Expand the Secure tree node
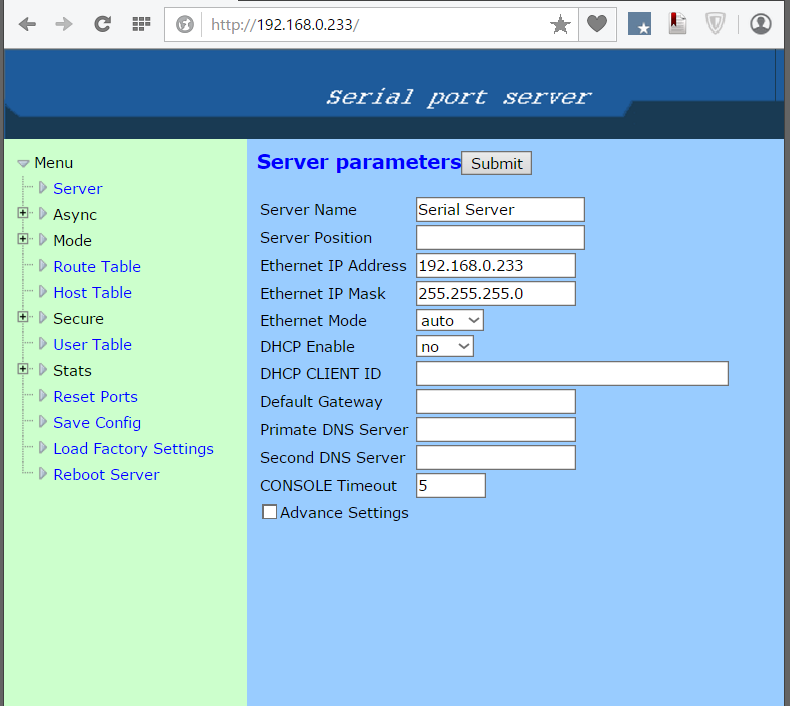This screenshot has height=706, width=790. tap(23, 317)
